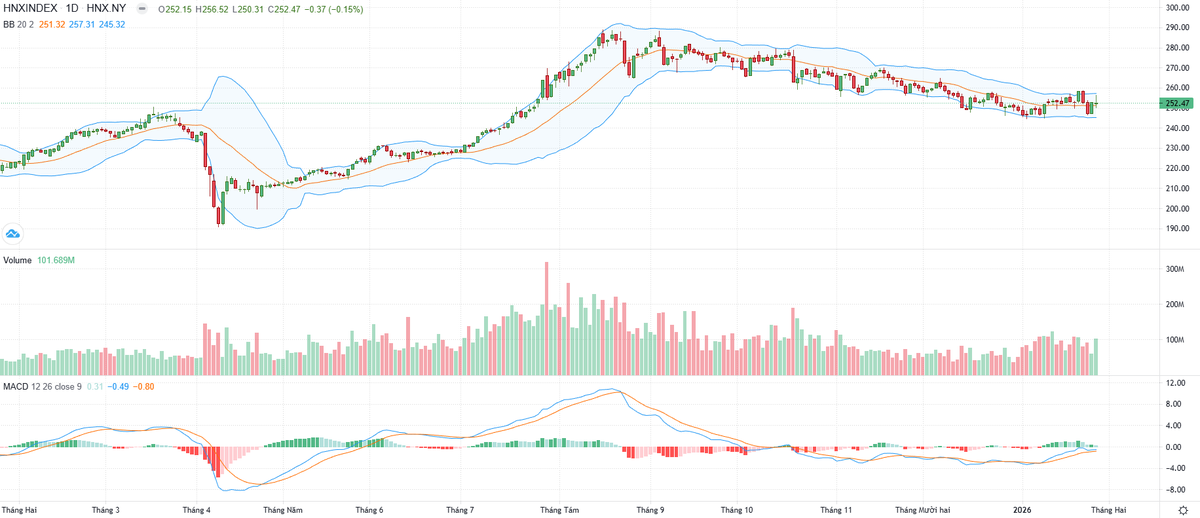Screen dimensions: 1200x518
Task: Open chart settings gear icon
Action: tap(1181, 510)
